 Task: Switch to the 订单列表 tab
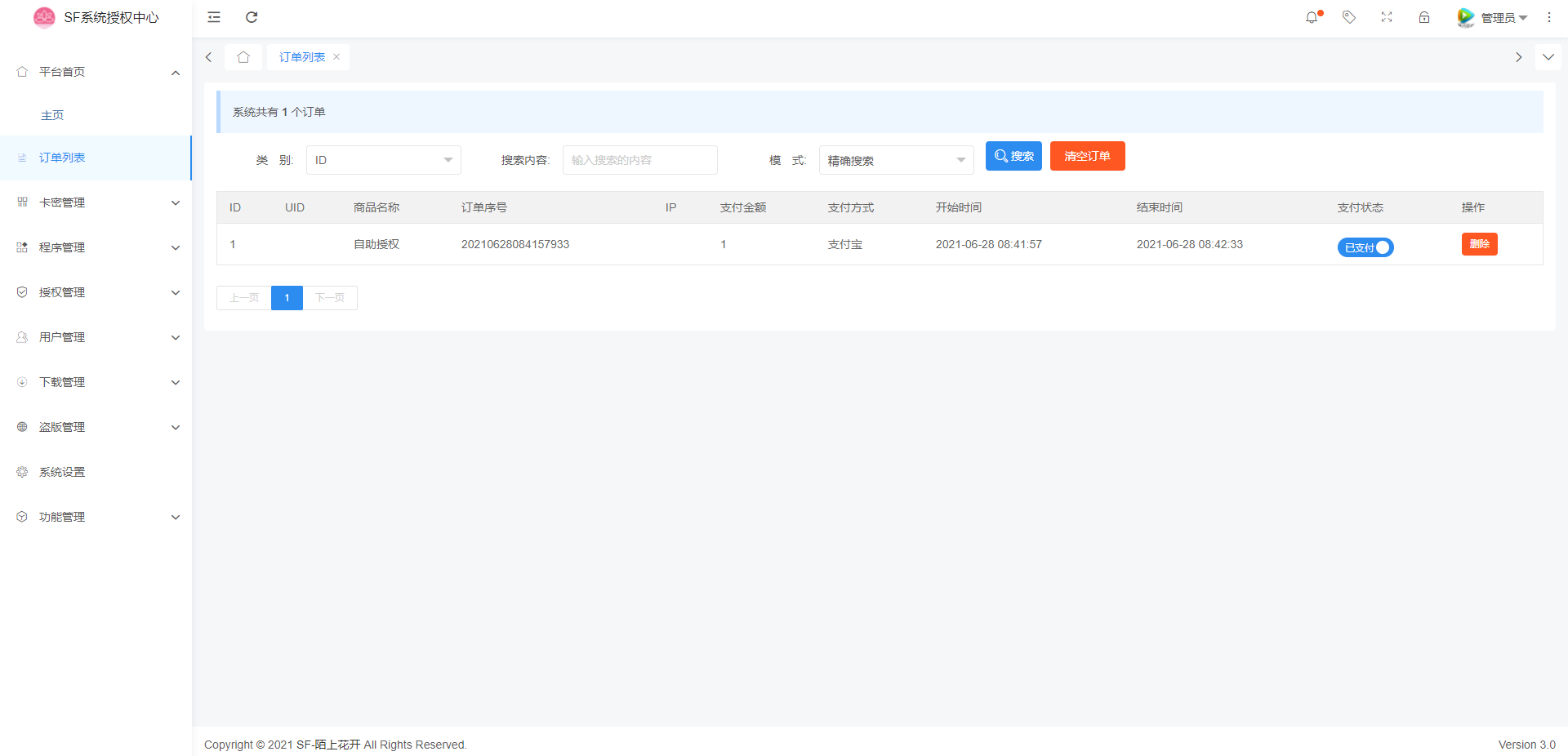tap(301, 57)
